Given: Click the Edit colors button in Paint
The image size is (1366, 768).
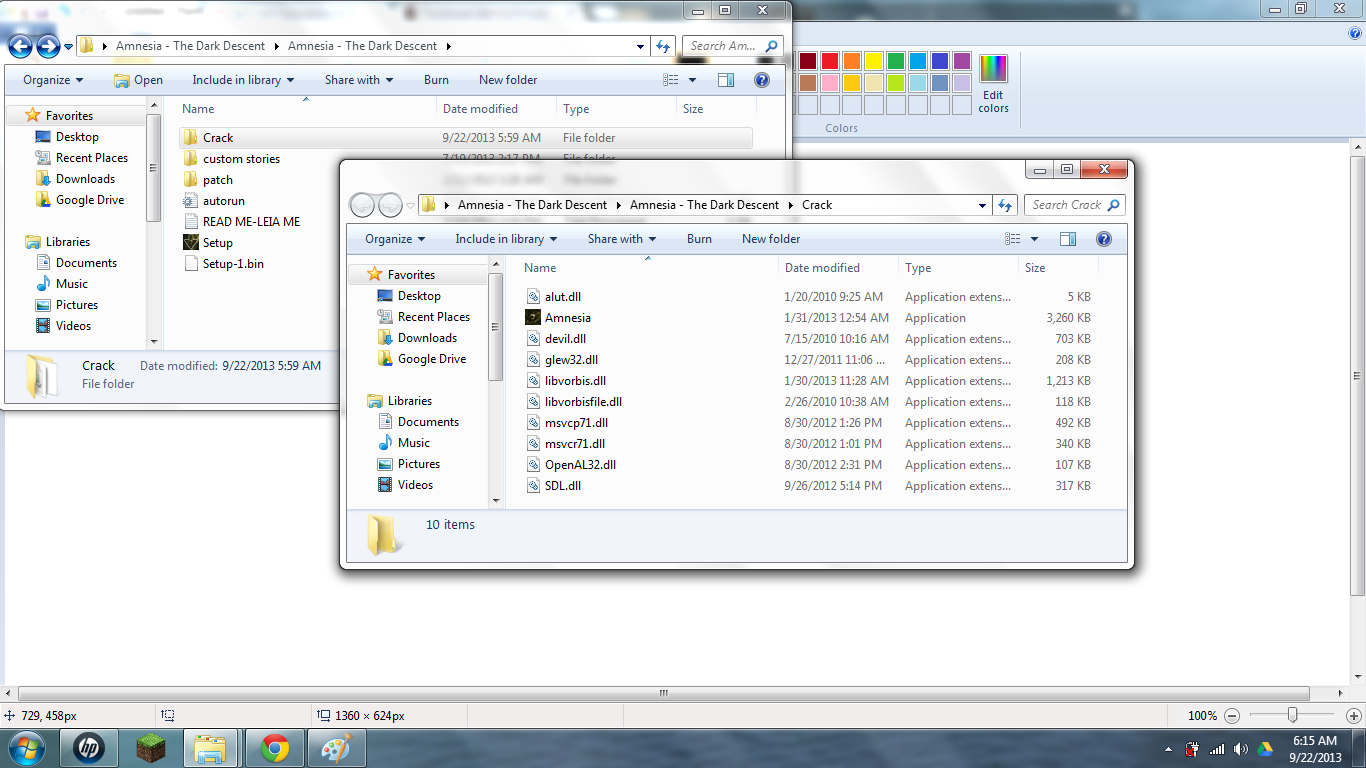Looking at the screenshot, I should click(993, 84).
